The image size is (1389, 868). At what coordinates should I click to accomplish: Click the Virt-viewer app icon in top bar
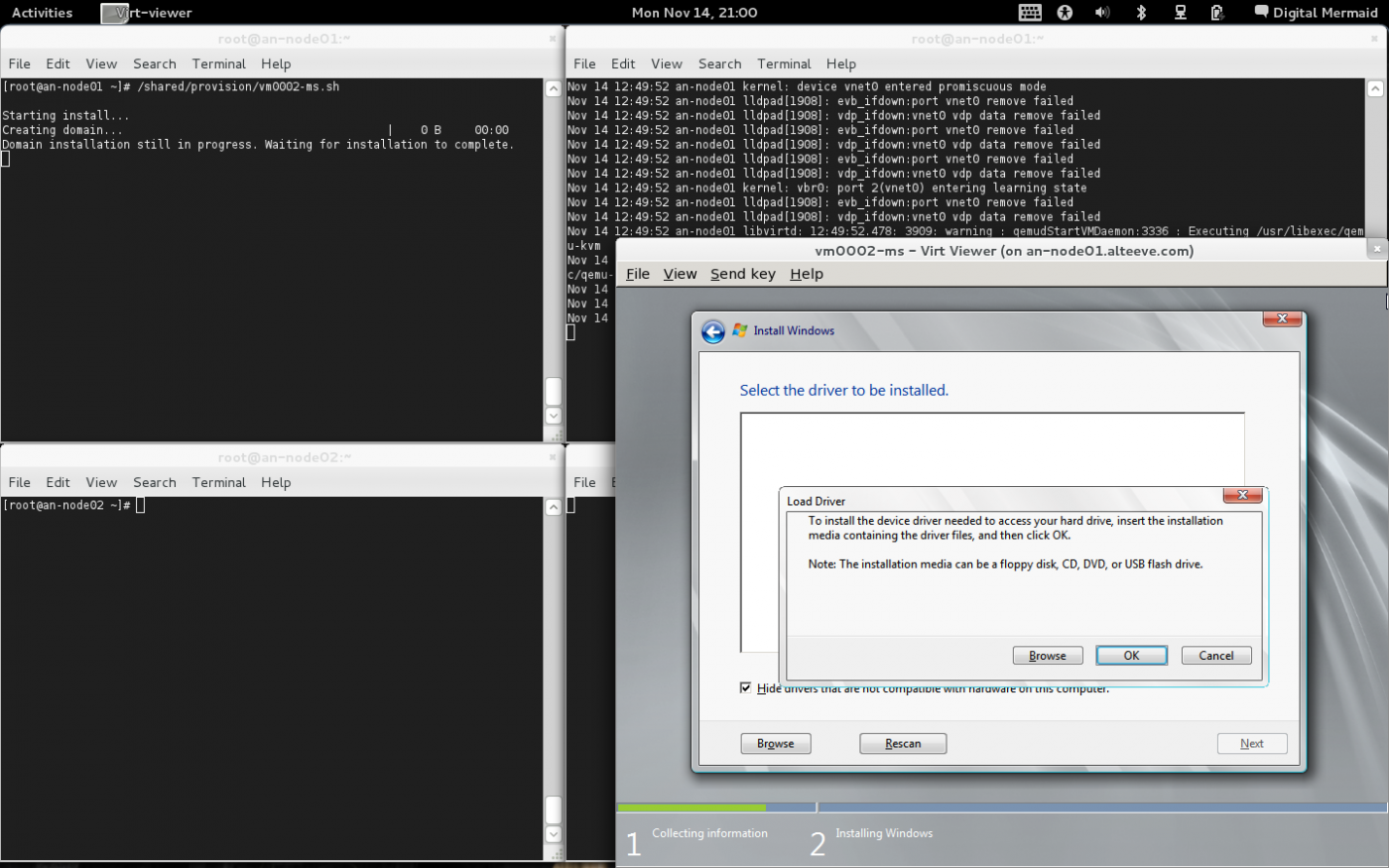click(114, 13)
